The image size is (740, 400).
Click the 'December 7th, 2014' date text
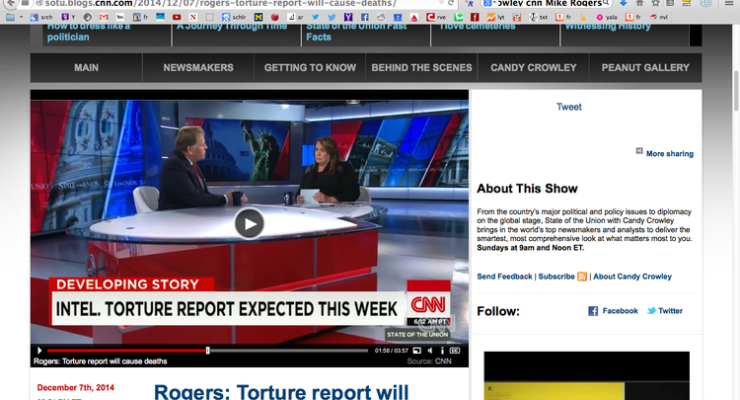[x=76, y=388]
